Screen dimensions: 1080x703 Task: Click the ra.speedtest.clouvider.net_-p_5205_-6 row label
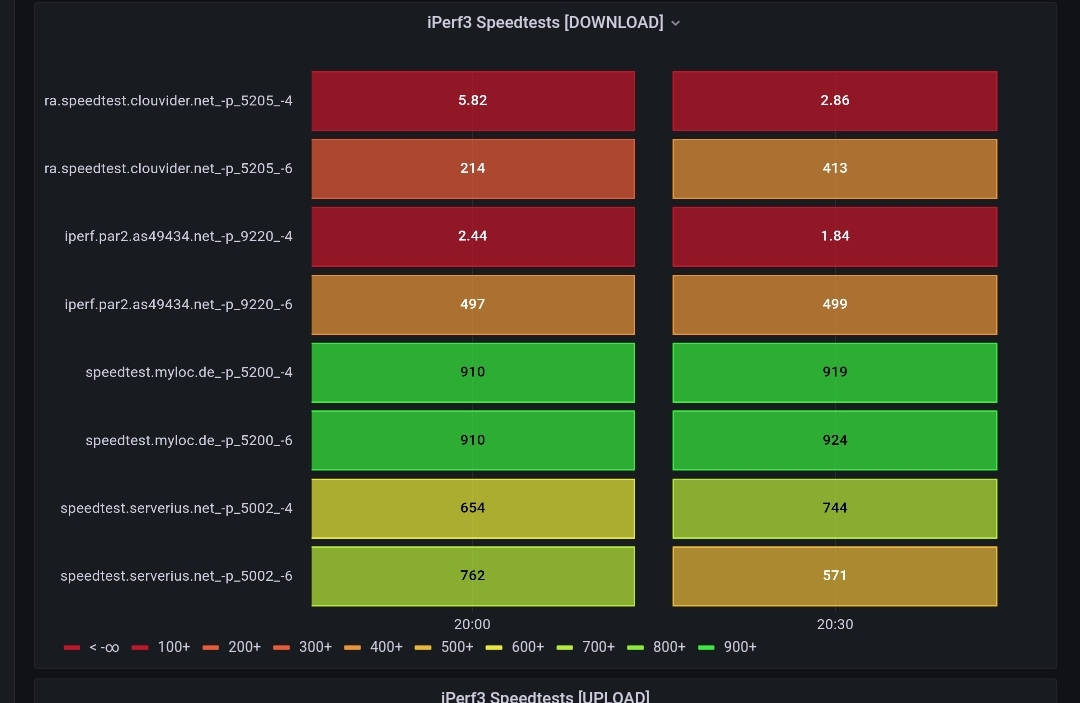coord(168,169)
